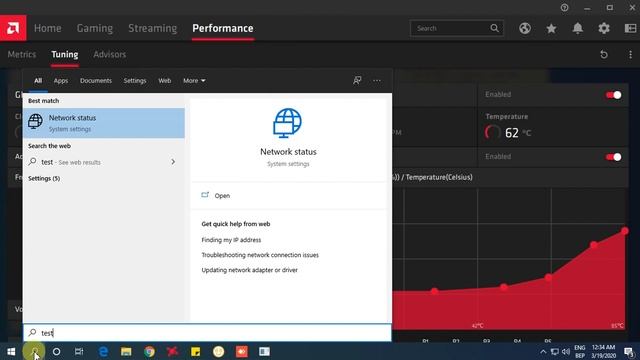640x360 pixels.
Task: Click the search feedback icon in search panel
Action: [x=357, y=80]
